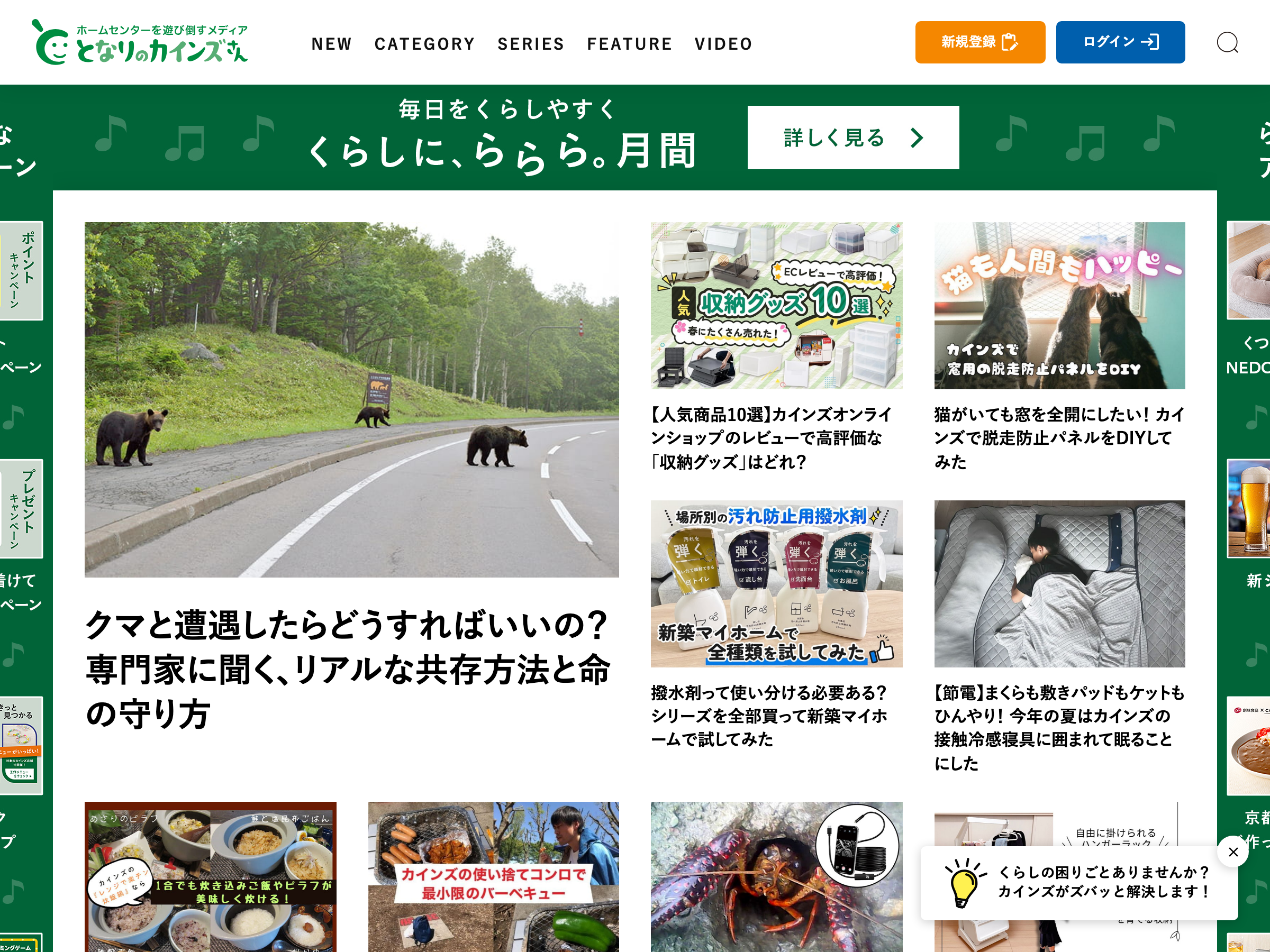Open the 【節電】まくらも敷きパッド article title
Image resolution: width=1270 pixels, height=952 pixels.
[x=1059, y=728]
